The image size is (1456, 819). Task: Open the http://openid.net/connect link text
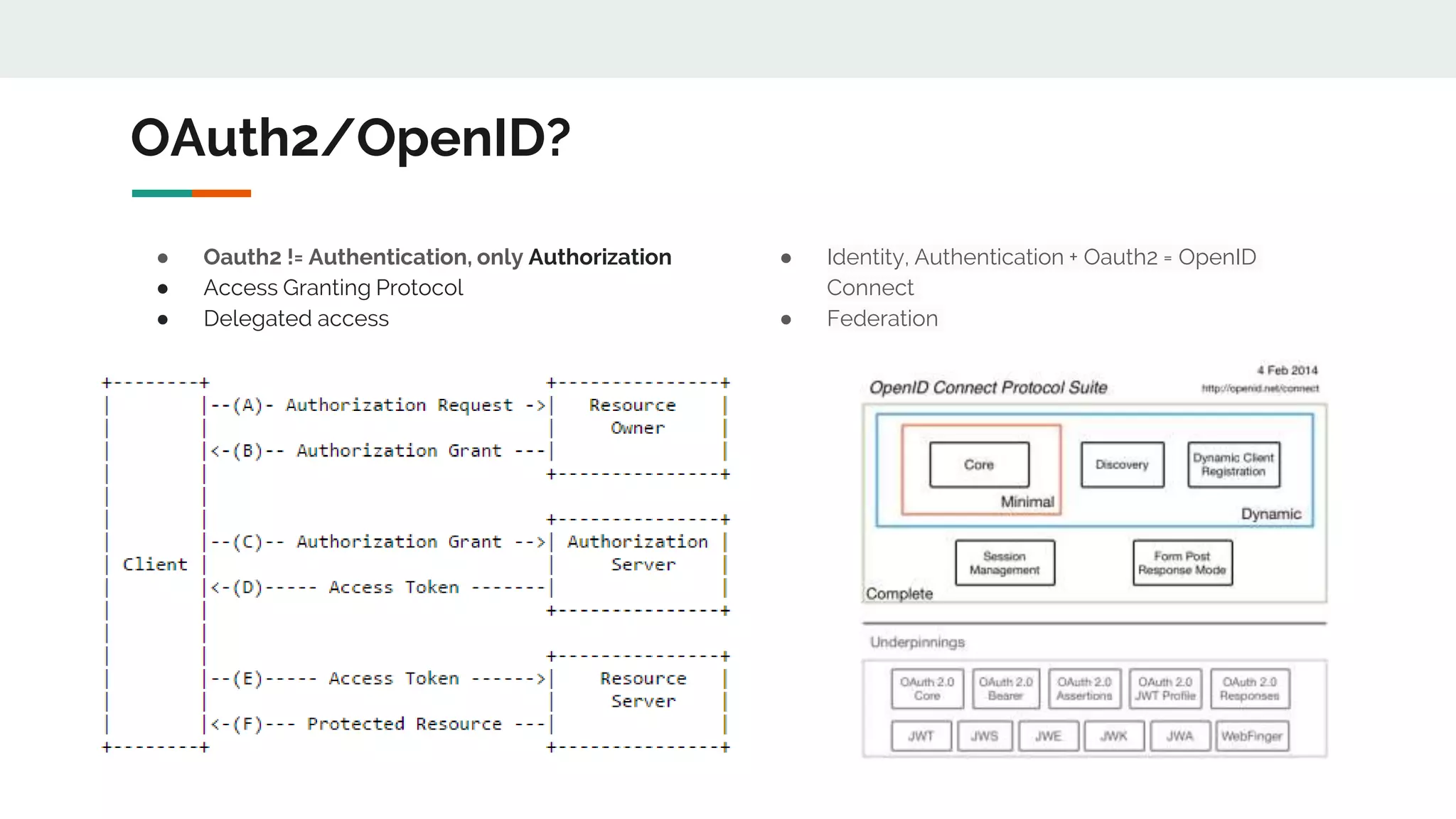1260,388
